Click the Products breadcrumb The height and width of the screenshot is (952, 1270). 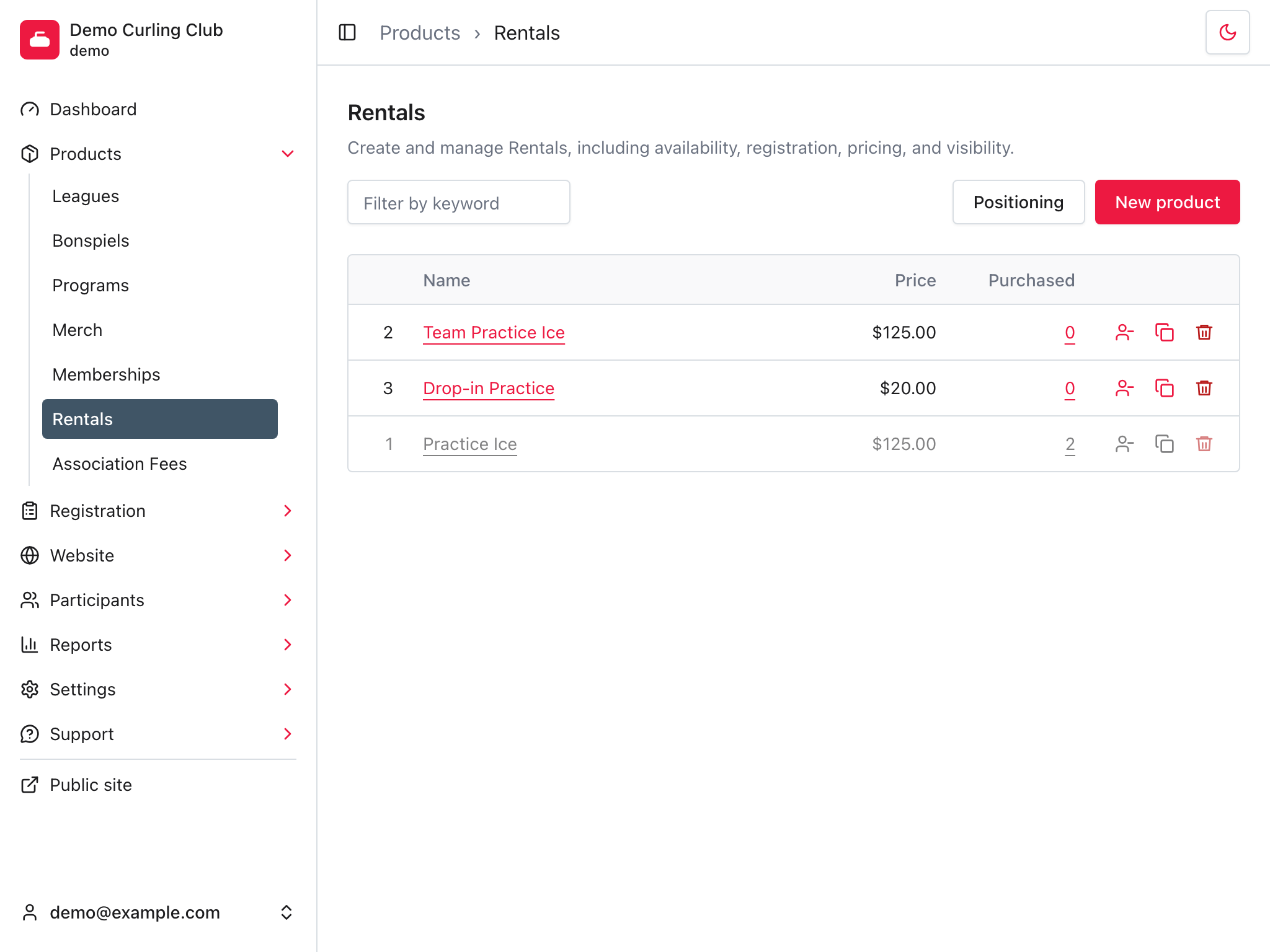tap(420, 33)
